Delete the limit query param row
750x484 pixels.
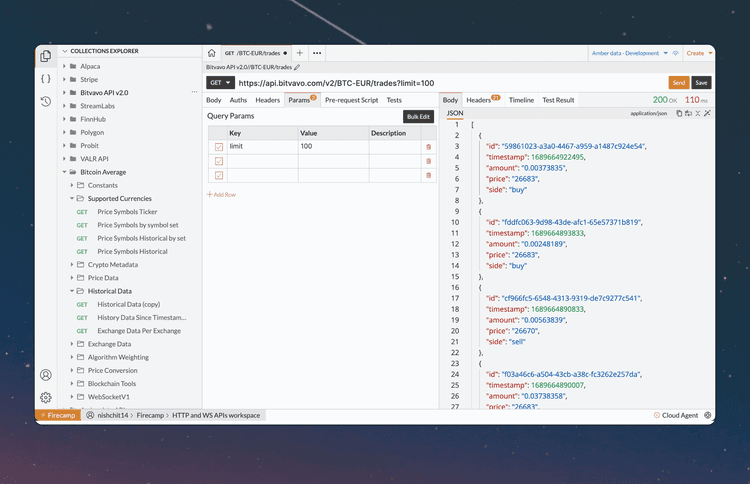pyautogui.click(x=429, y=147)
